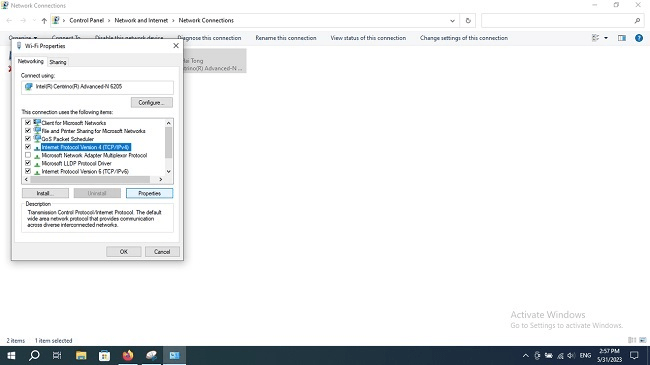The width and height of the screenshot is (650, 365).
Task: Uncheck Client for Microsoft Networks
Action: coord(28,123)
